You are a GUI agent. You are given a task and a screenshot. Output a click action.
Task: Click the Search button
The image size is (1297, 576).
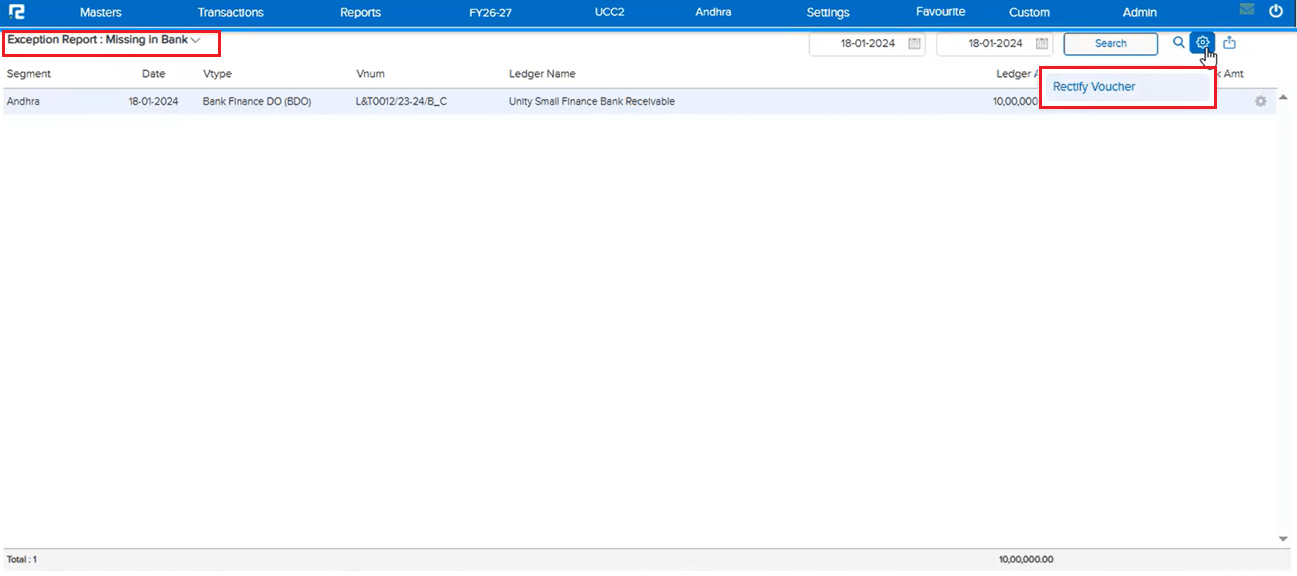coord(1111,44)
